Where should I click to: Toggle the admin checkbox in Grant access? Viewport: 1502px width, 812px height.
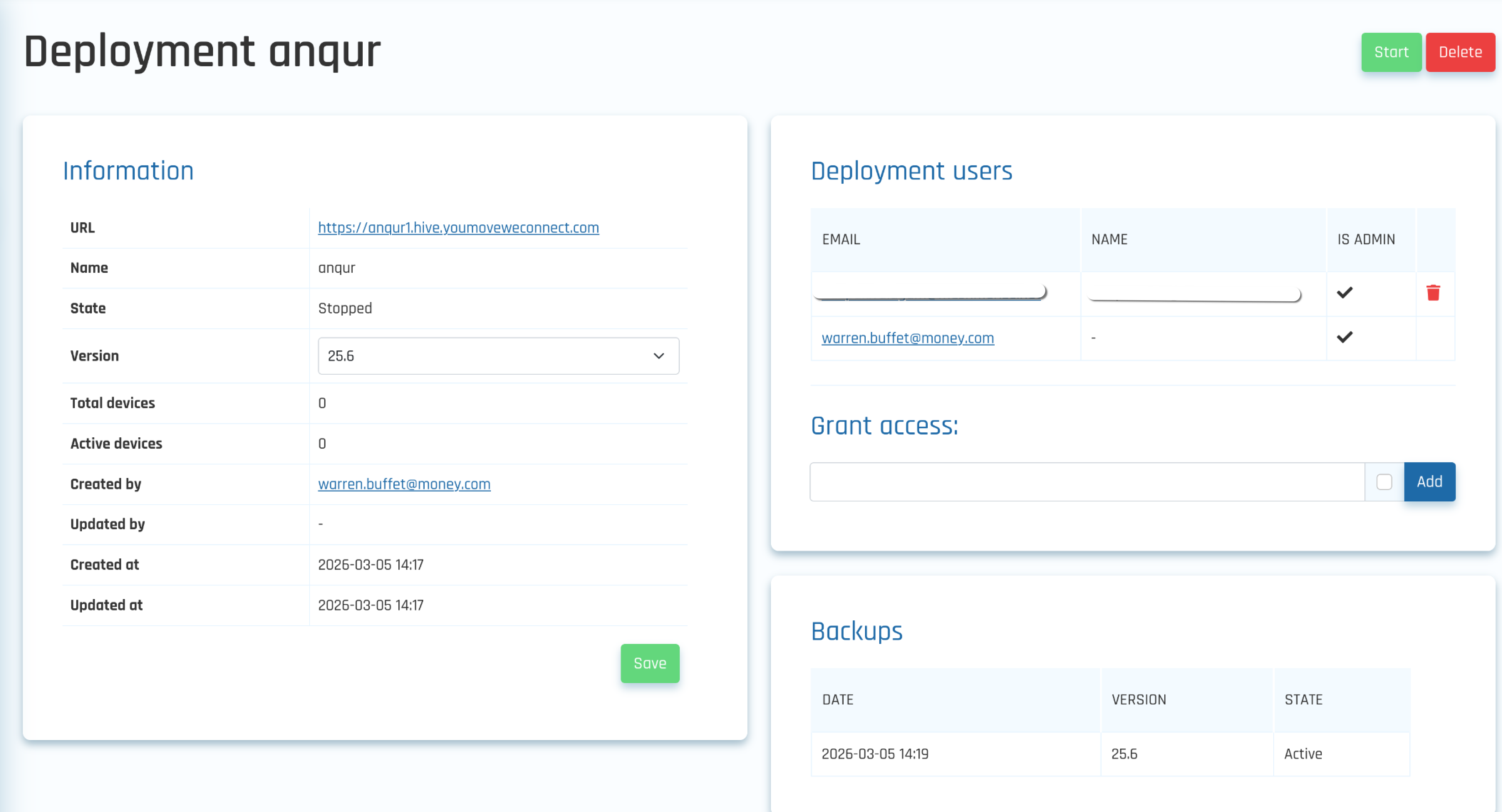(x=1384, y=482)
